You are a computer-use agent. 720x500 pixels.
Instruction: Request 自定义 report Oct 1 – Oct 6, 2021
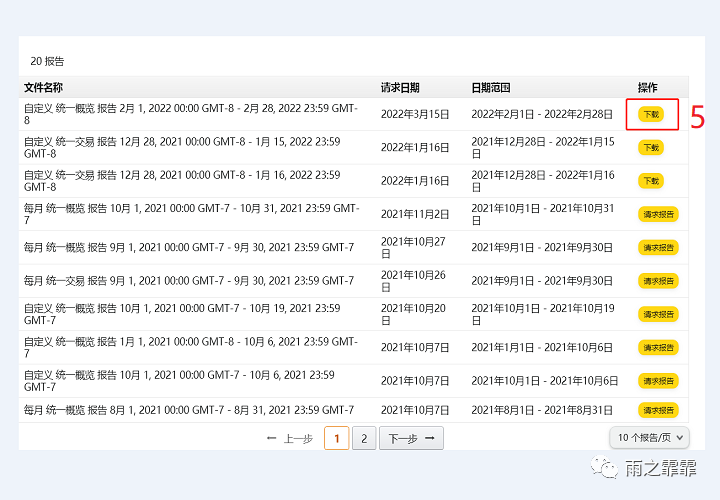658,381
